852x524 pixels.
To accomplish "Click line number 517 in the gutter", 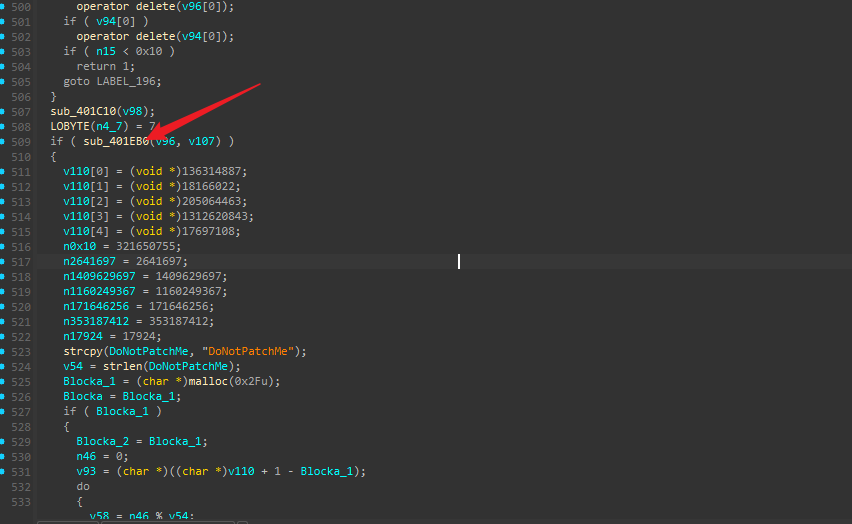I will point(21,261).
